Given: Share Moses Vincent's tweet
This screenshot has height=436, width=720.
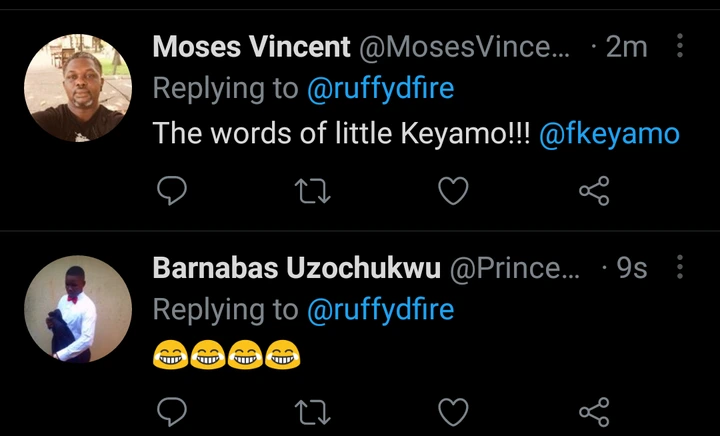Looking at the screenshot, I should 594,190.
